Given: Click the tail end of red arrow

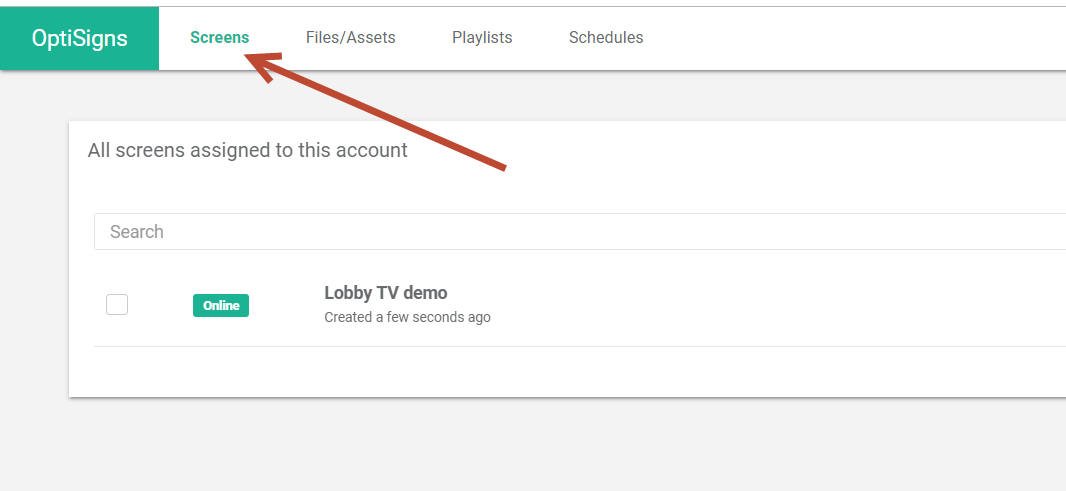Looking at the screenshot, I should tap(502, 166).
